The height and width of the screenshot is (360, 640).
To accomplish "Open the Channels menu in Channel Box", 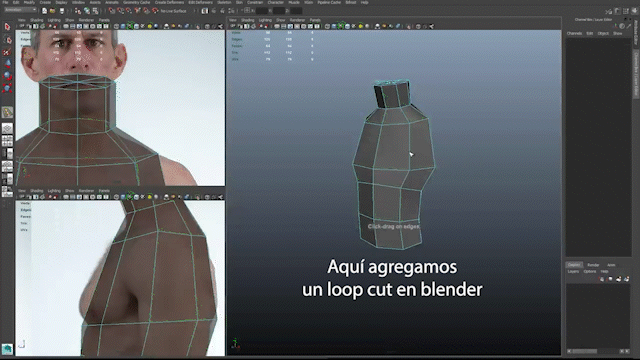I will pyautogui.click(x=574, y=33).
